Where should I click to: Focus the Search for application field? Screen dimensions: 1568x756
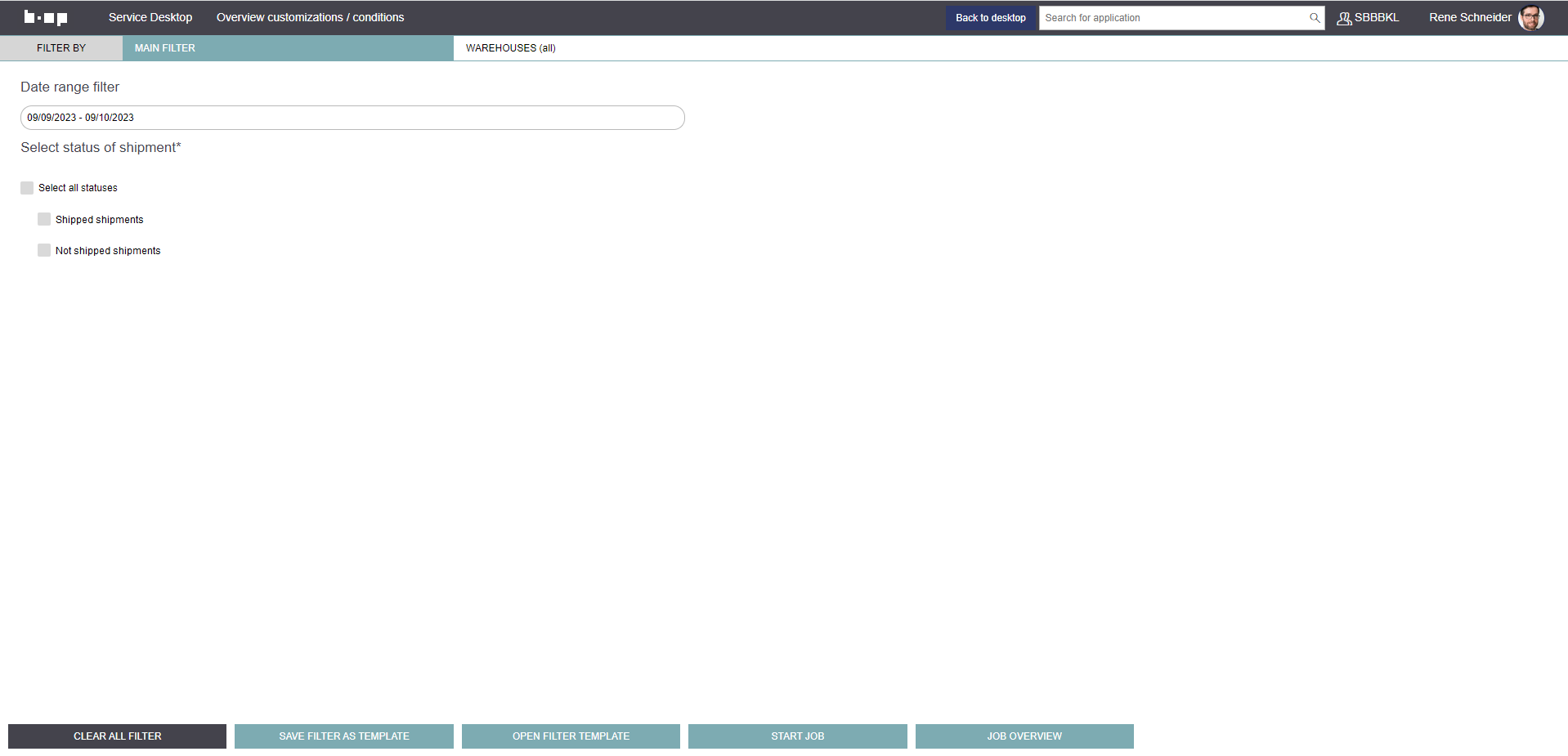pyautogui.click(x=1173, y=18)
